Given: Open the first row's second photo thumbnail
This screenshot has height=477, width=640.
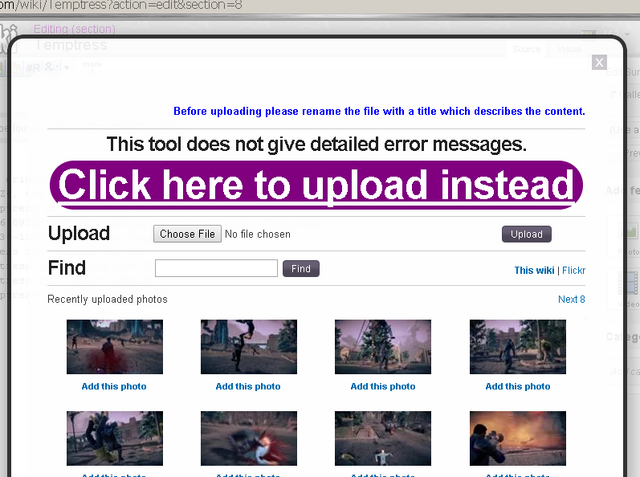Looking at the screenshot, I should point(249,346).
